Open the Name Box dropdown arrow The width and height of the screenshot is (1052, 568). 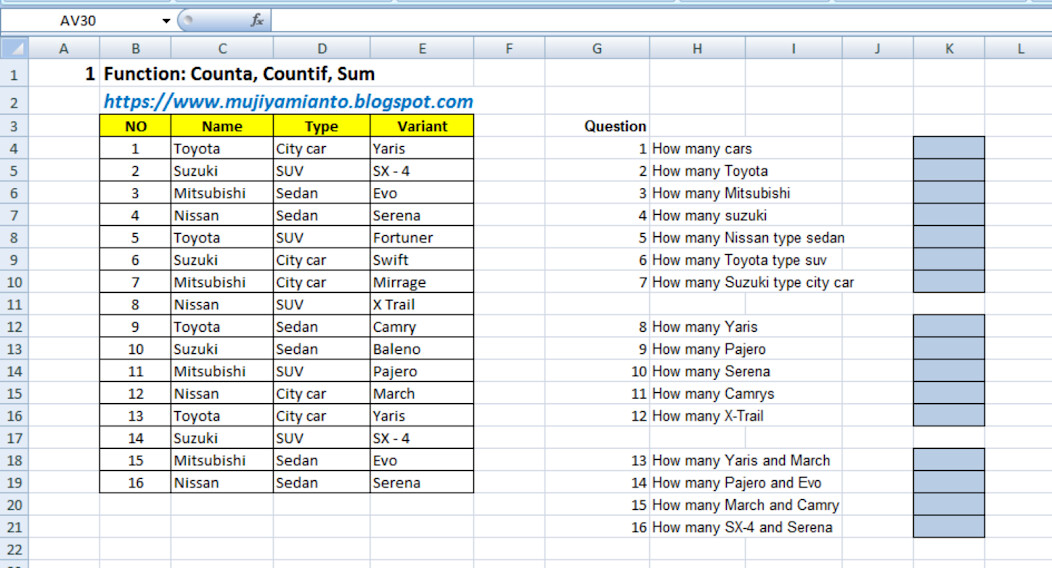coord(166,21)
